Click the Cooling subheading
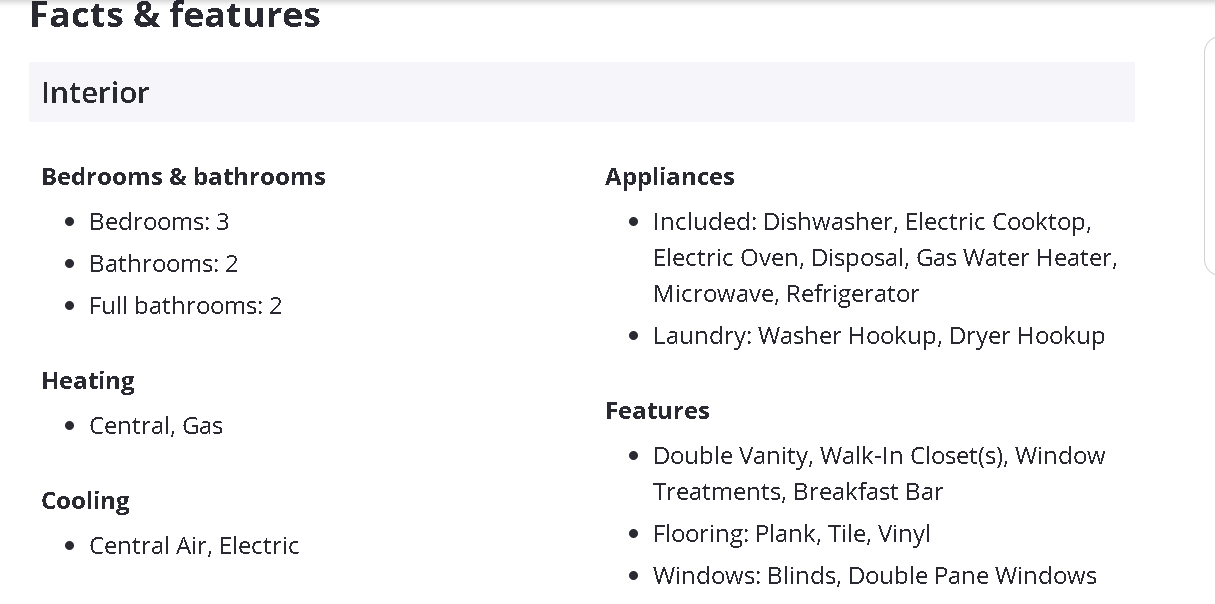Screen dimensions: 1215x604 [85, 501]
